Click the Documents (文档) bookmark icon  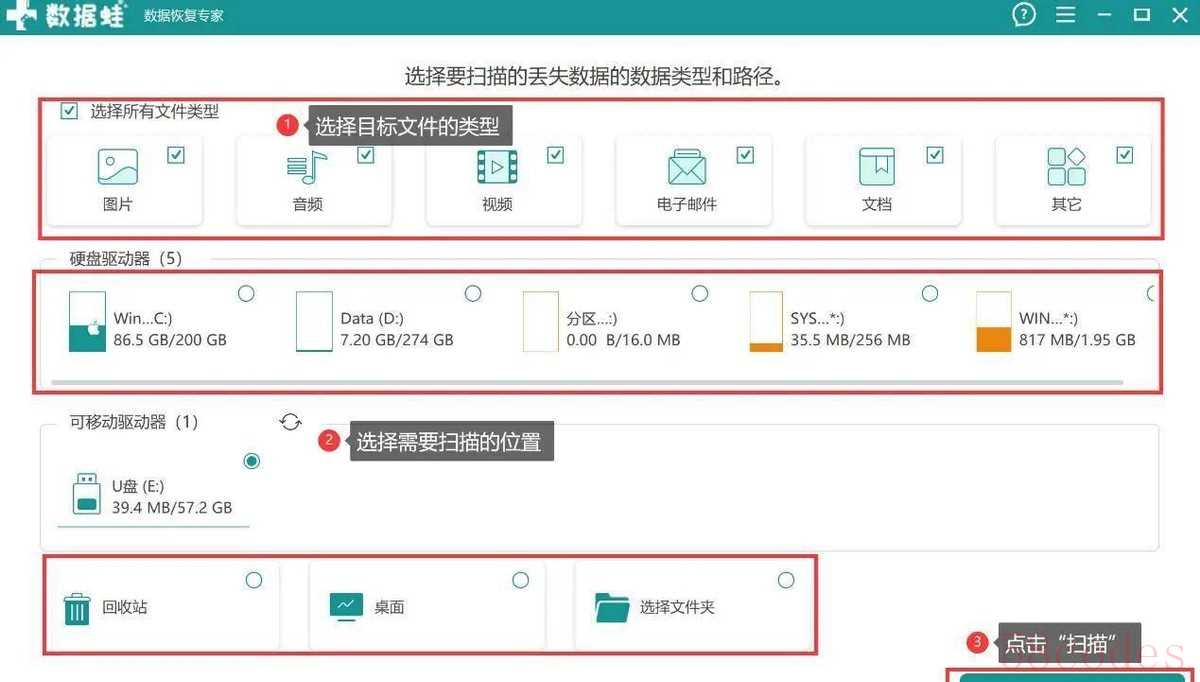tap(877, 167)
